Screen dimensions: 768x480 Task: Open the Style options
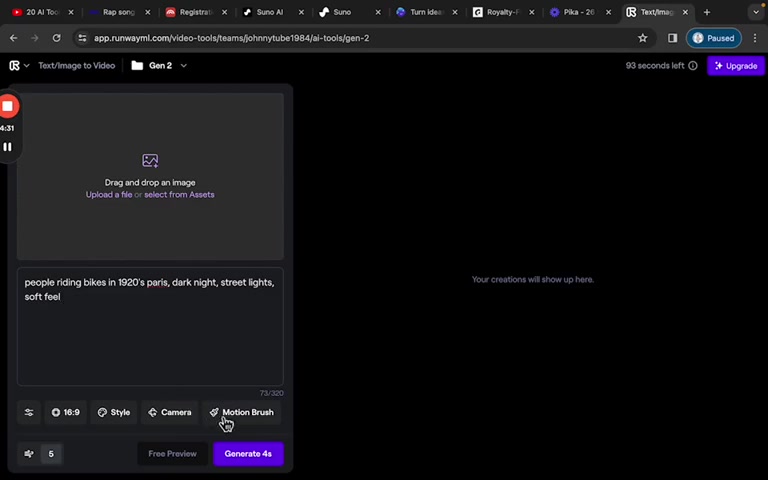(114, 412)
